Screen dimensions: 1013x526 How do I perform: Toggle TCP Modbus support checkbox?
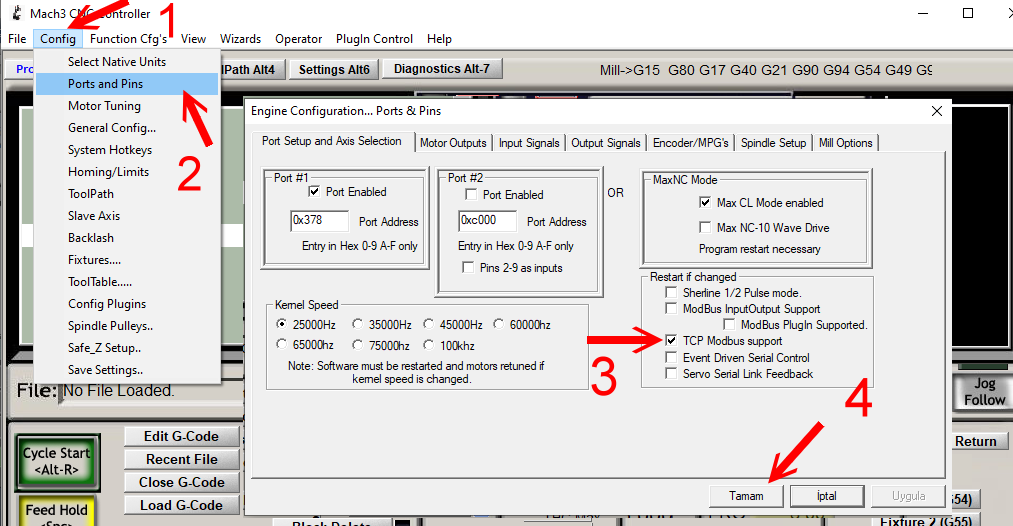(x=671, y=341)
